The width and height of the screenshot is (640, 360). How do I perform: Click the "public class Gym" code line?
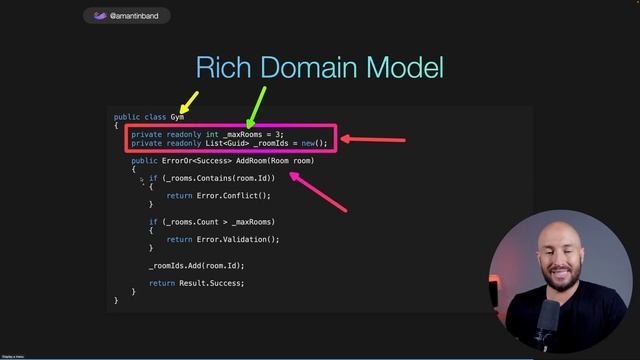(x=149, y=117)
